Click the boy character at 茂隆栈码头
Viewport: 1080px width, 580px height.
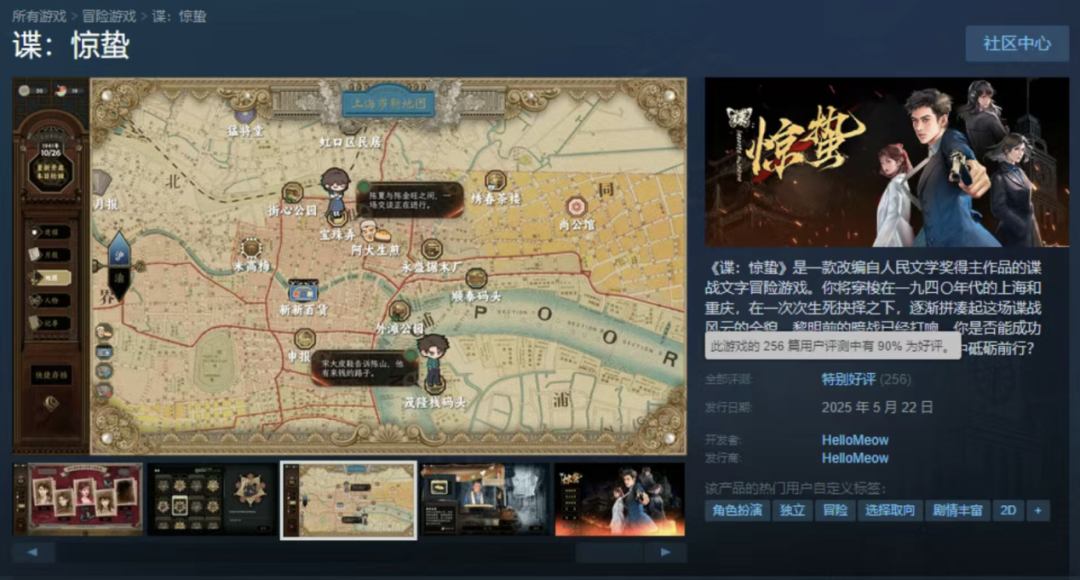pyautogui.click(x=433, y=359)
